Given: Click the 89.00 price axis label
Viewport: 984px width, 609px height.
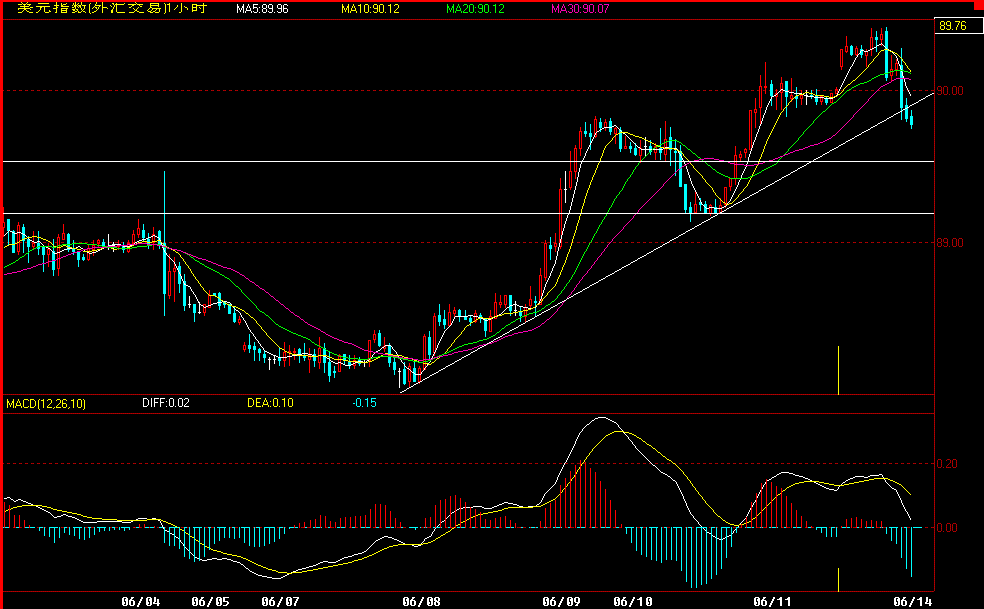Looking at the screenshot, I should [x=951, y=243].
